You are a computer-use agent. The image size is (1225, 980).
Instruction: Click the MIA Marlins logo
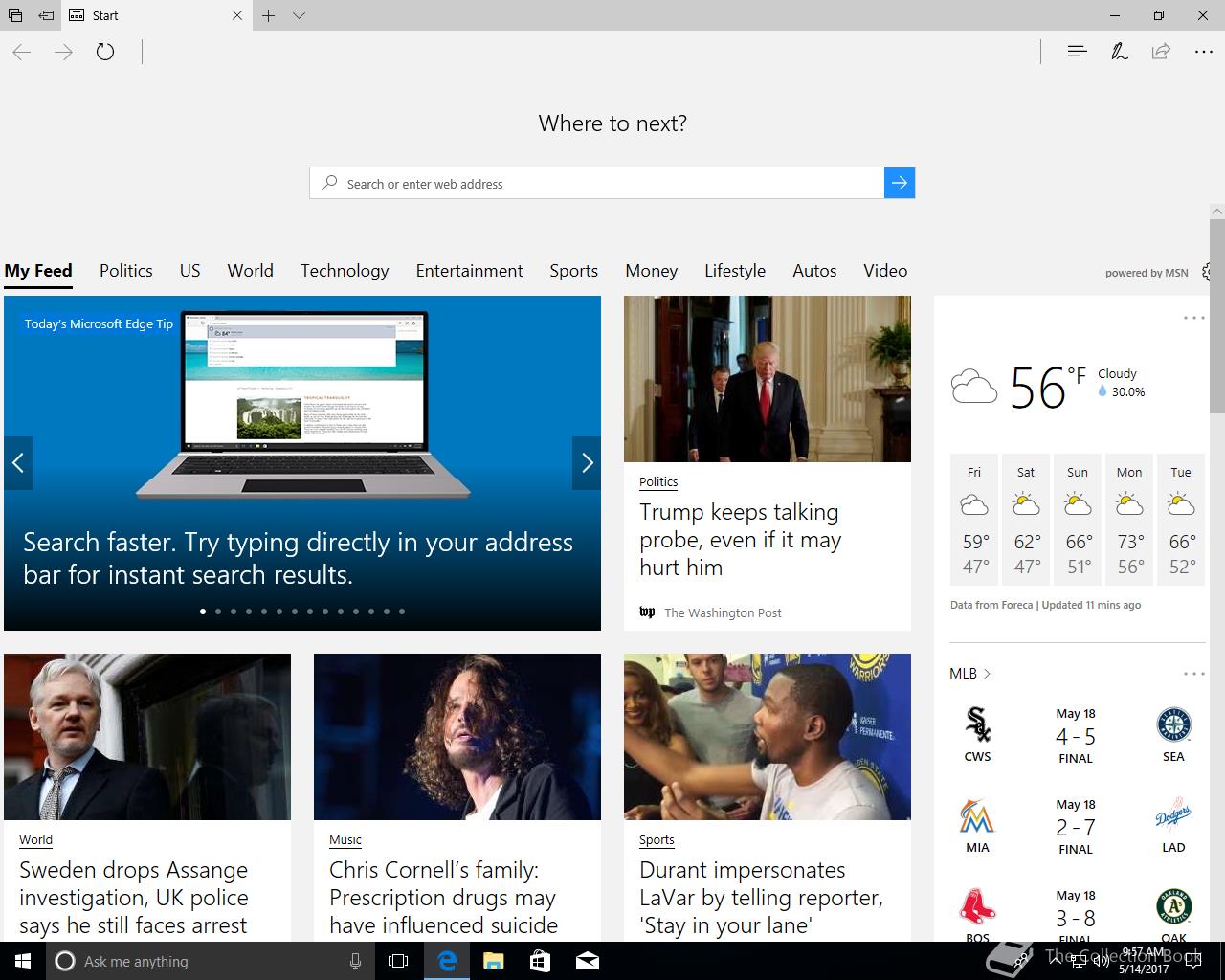pos(977,816)
